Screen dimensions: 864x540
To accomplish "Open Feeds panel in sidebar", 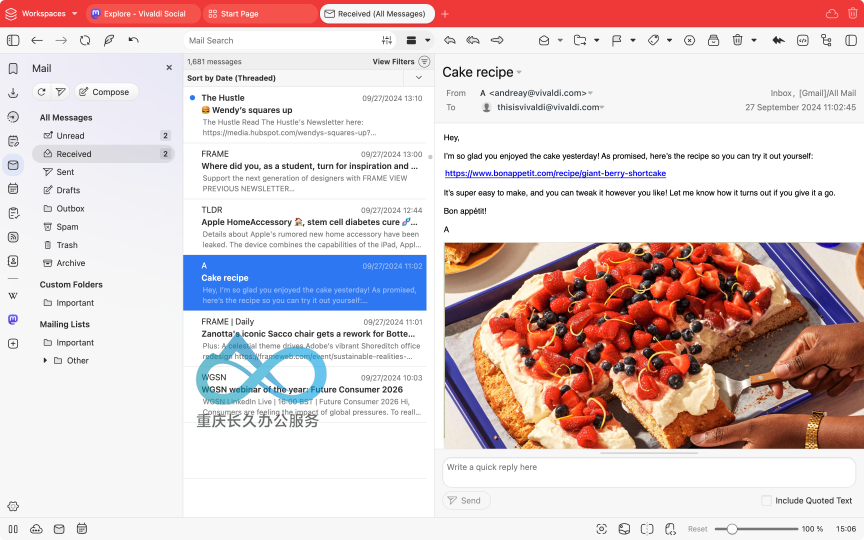I will click(x=13, y=237).
